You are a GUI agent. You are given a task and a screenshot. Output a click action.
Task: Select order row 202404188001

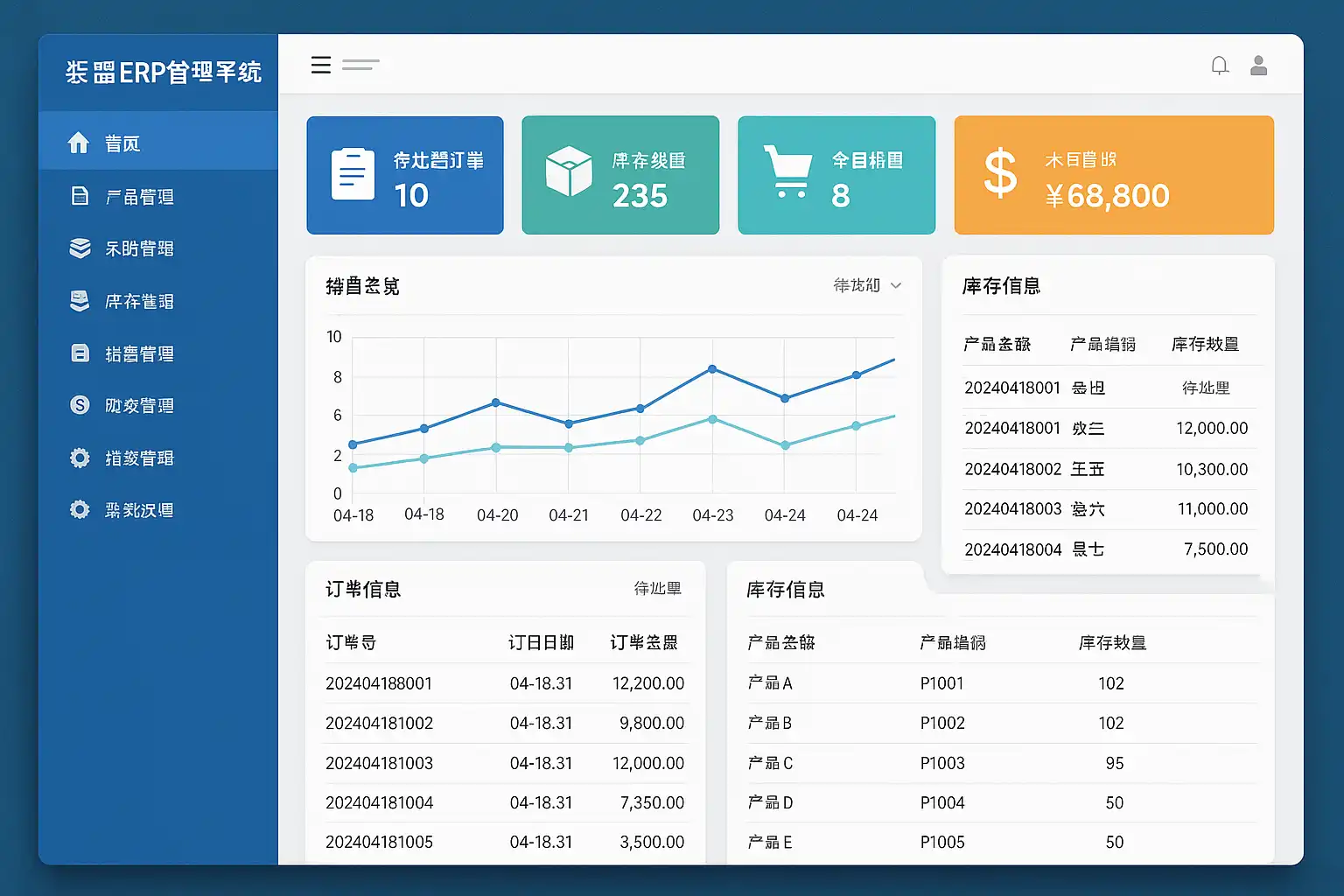pos(506,683)
